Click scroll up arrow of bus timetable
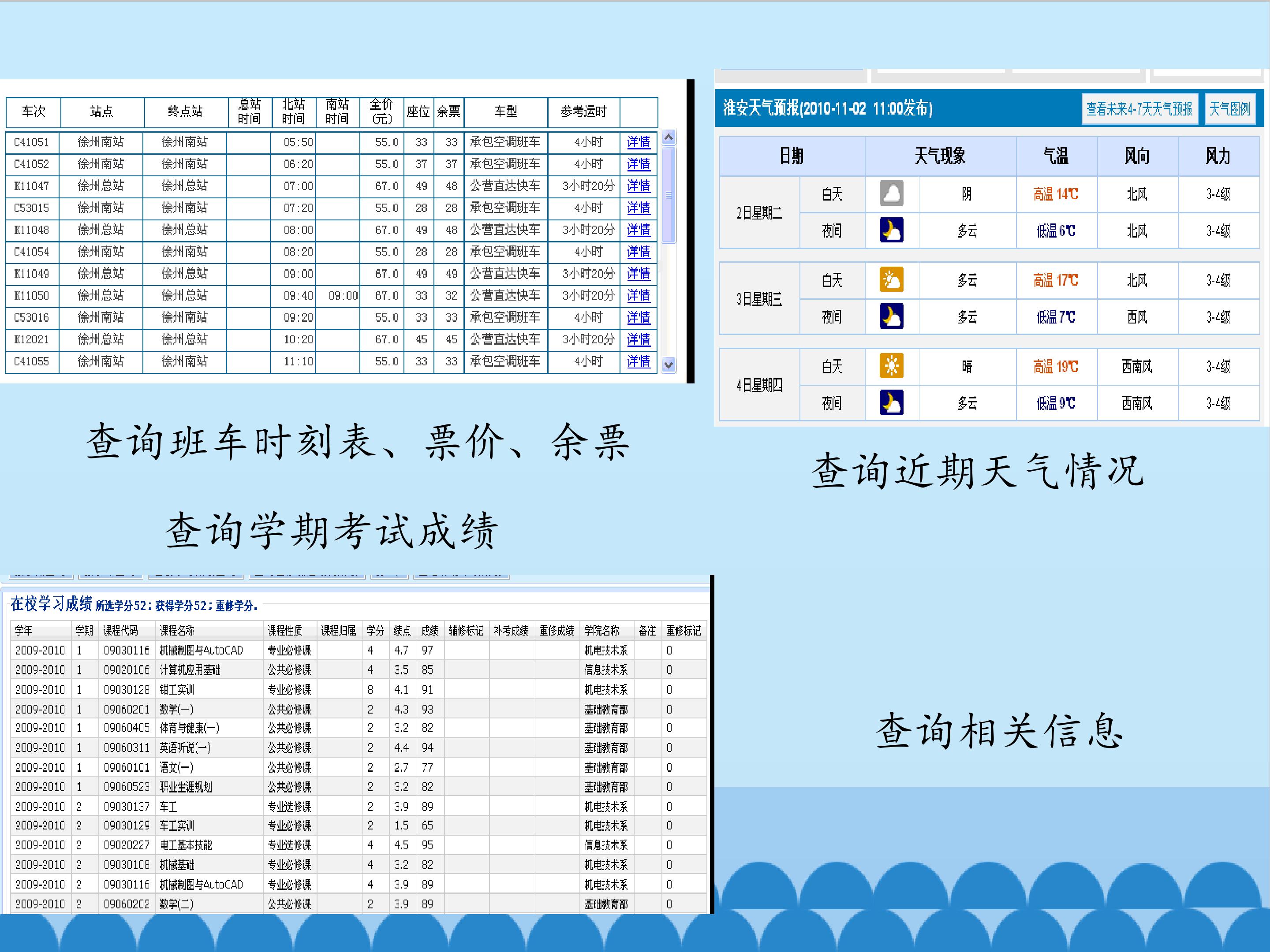 pyautogui.click(x=669, y=137)
